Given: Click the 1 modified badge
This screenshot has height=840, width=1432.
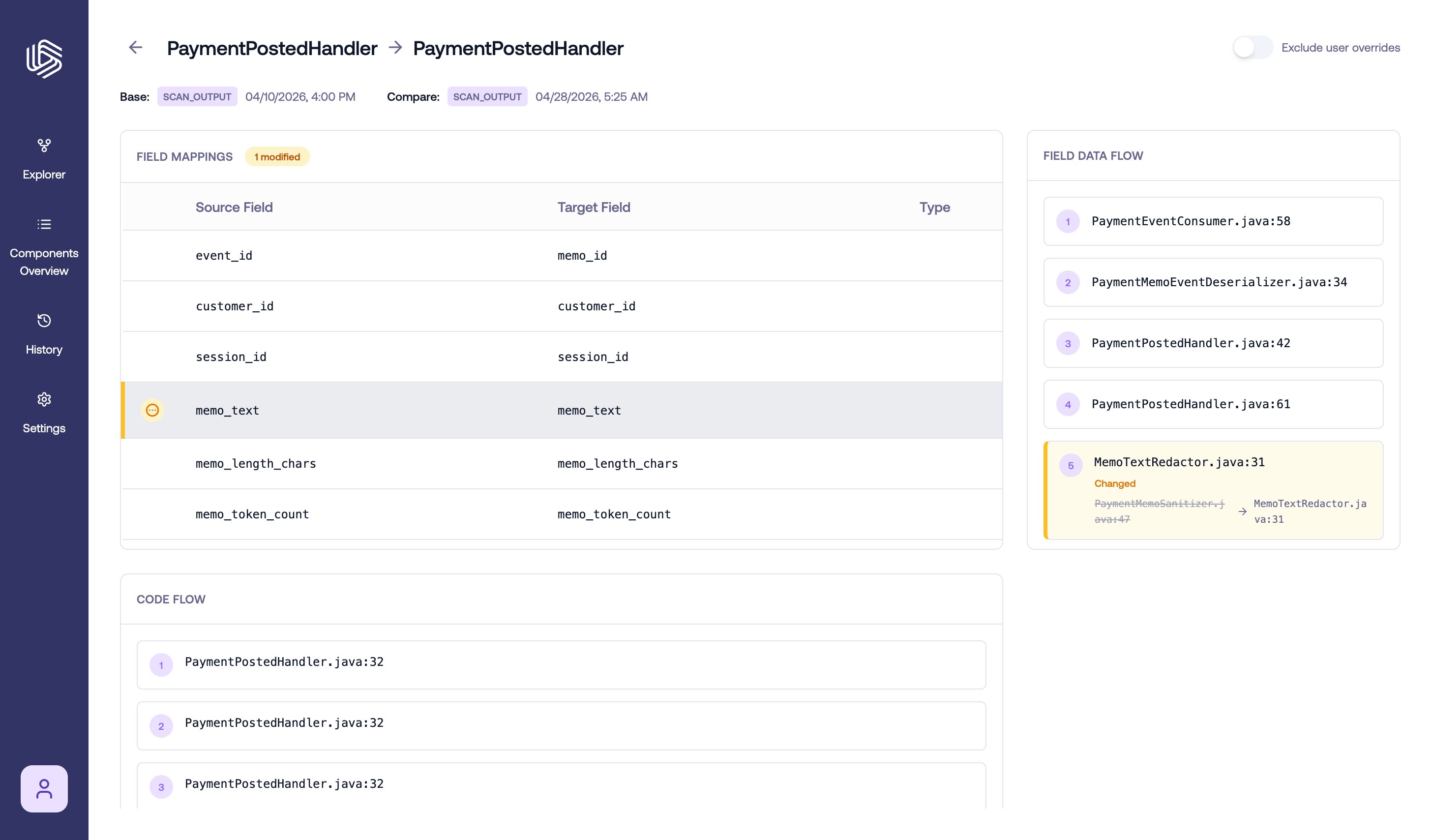Looking at the screenshot, I should (x=277, y=157).
